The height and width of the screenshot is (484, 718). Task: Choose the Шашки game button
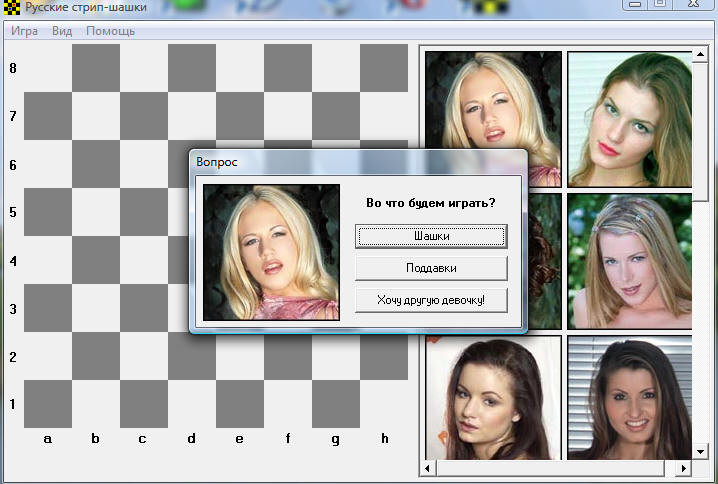[x=431, y=236]
